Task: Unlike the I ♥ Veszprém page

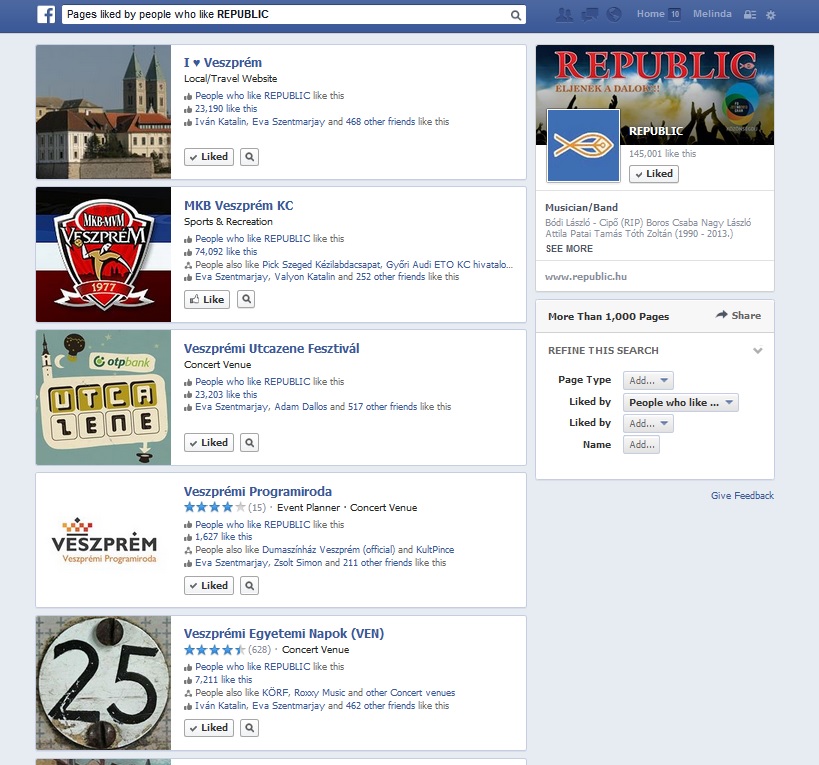Action: [x=208, y=157]
